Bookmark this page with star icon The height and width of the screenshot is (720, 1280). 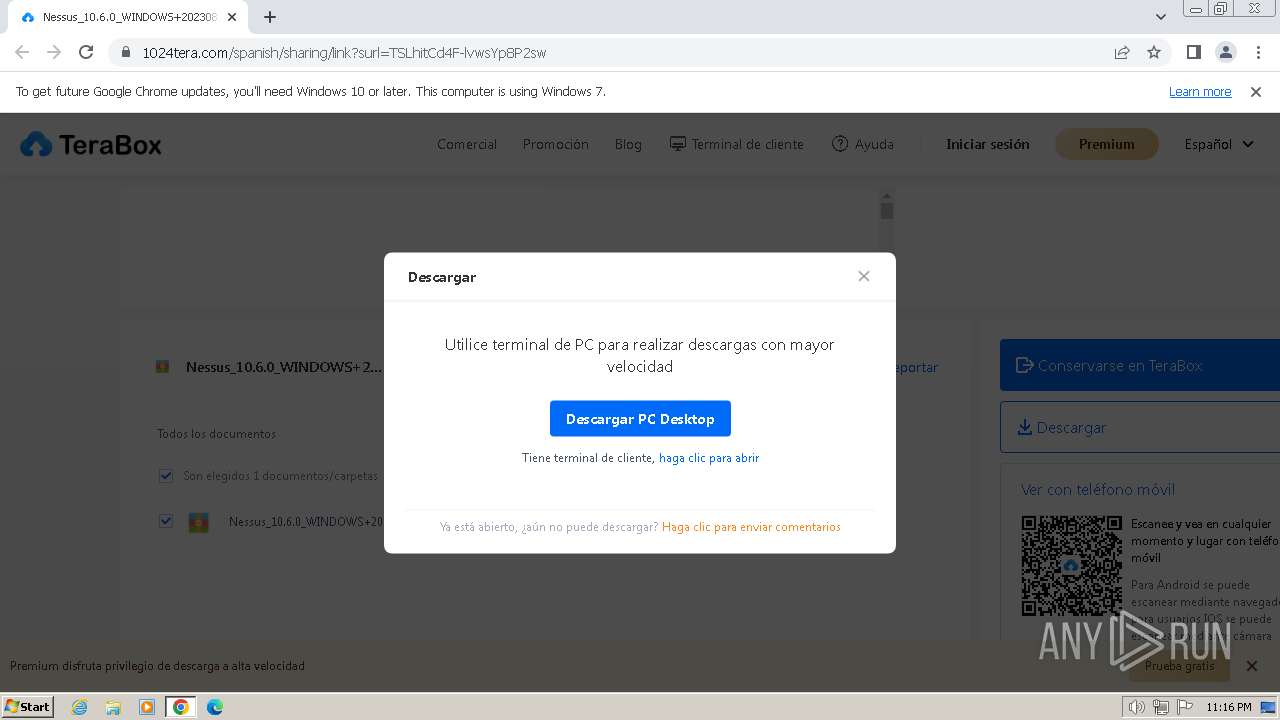coord(1154,52)
